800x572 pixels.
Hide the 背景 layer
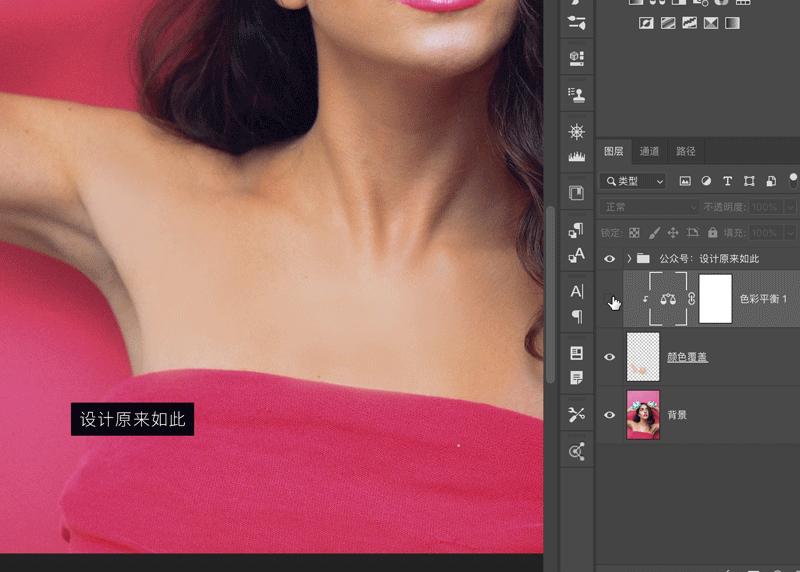pos(610,415)
